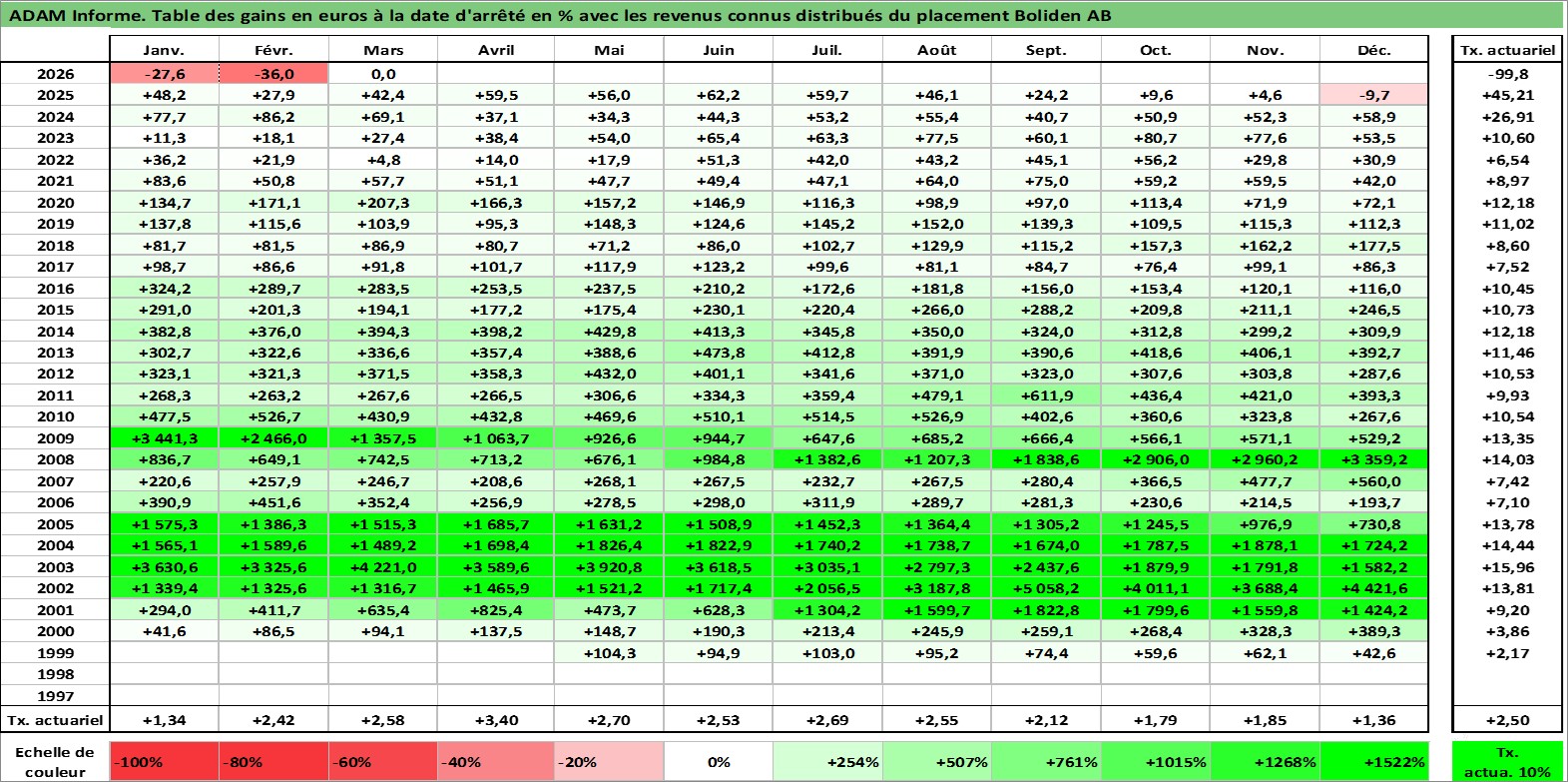Click the +254% light green legend swatch
Image resolution: width=1568 pixels, height=782 pixels.
[x=827, y=761]
